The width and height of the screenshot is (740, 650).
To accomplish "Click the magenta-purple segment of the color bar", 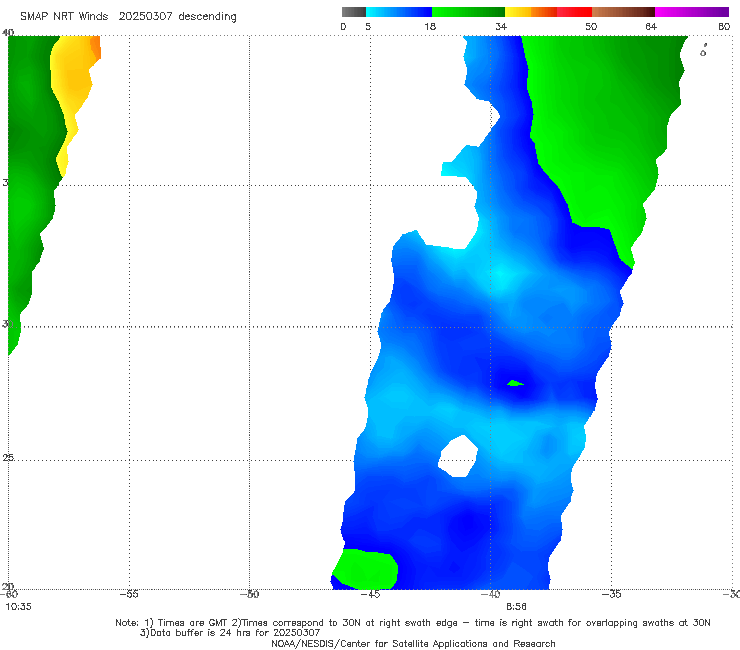I will [692, 12].
